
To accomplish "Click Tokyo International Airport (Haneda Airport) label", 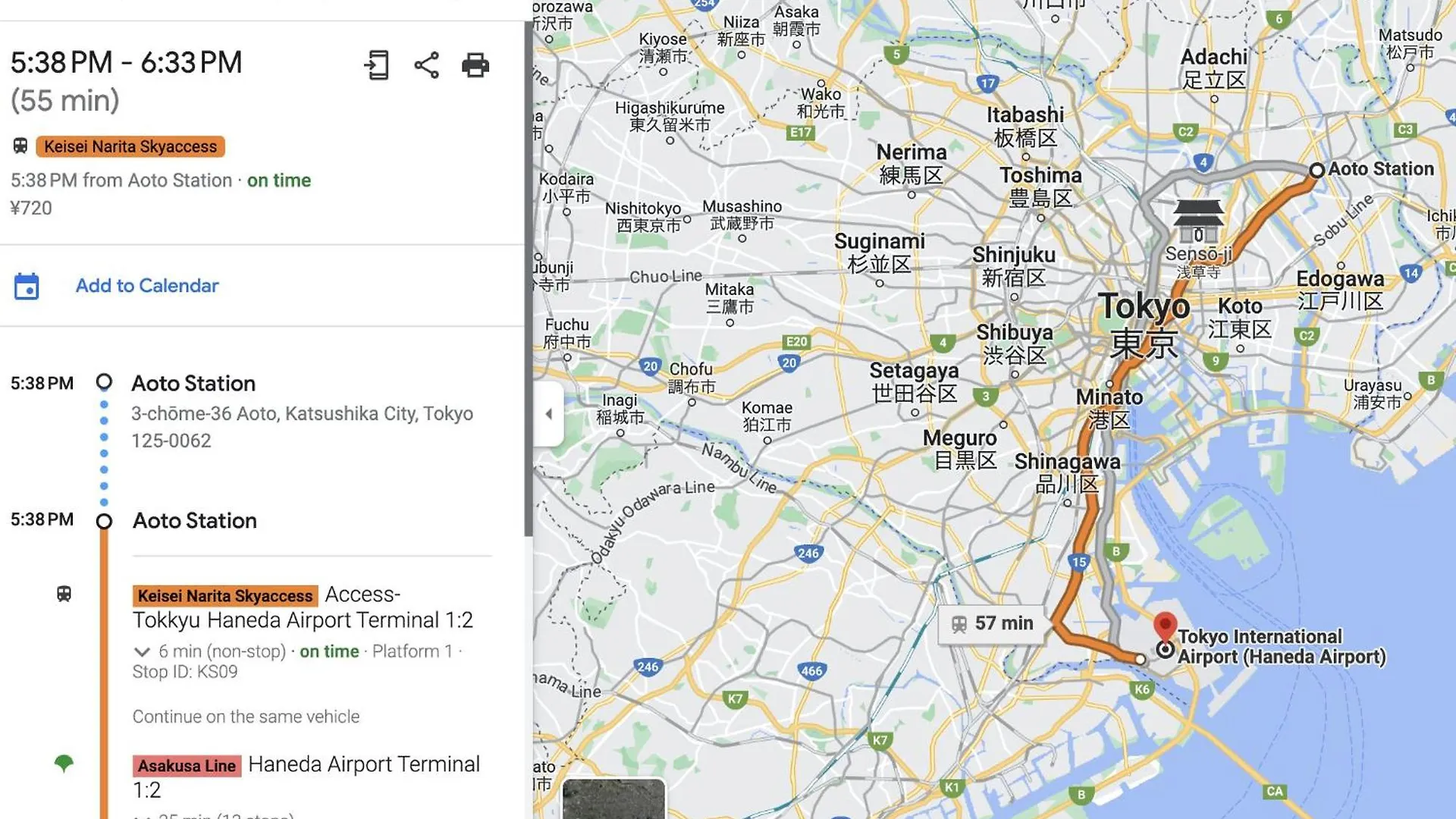I will (1282, 647).
